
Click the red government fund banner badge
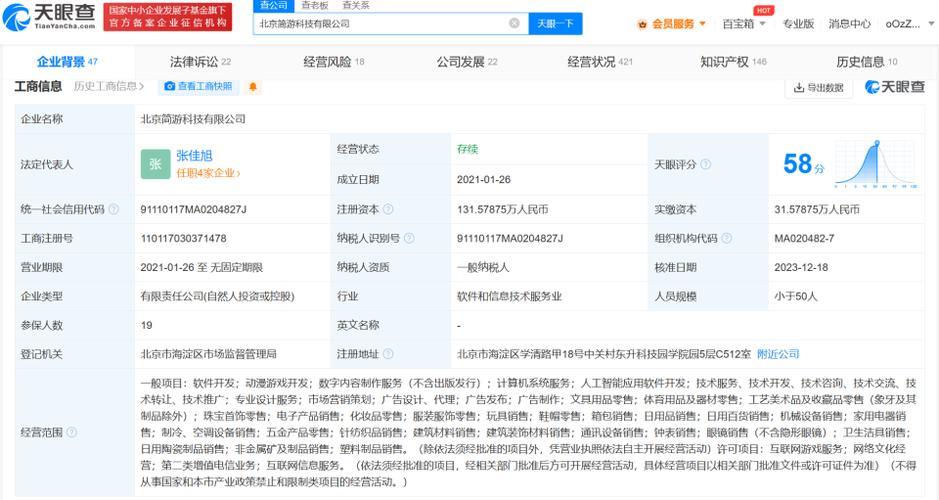click(x=168, y=17)
